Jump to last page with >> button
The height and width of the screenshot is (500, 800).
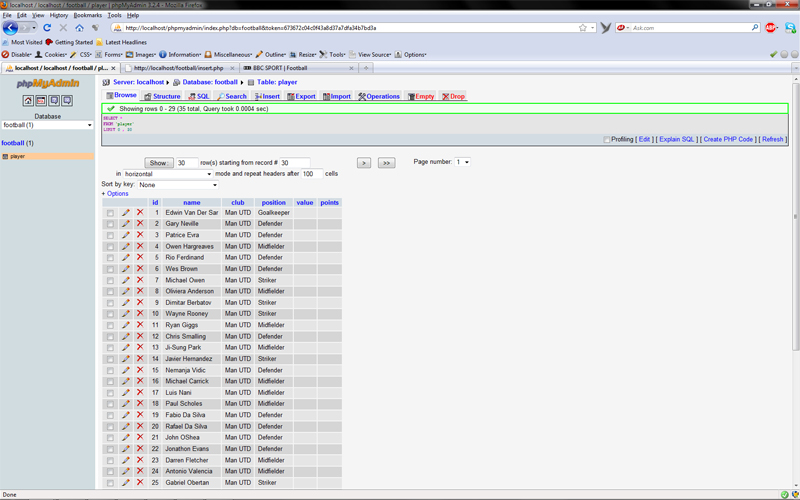386,163
